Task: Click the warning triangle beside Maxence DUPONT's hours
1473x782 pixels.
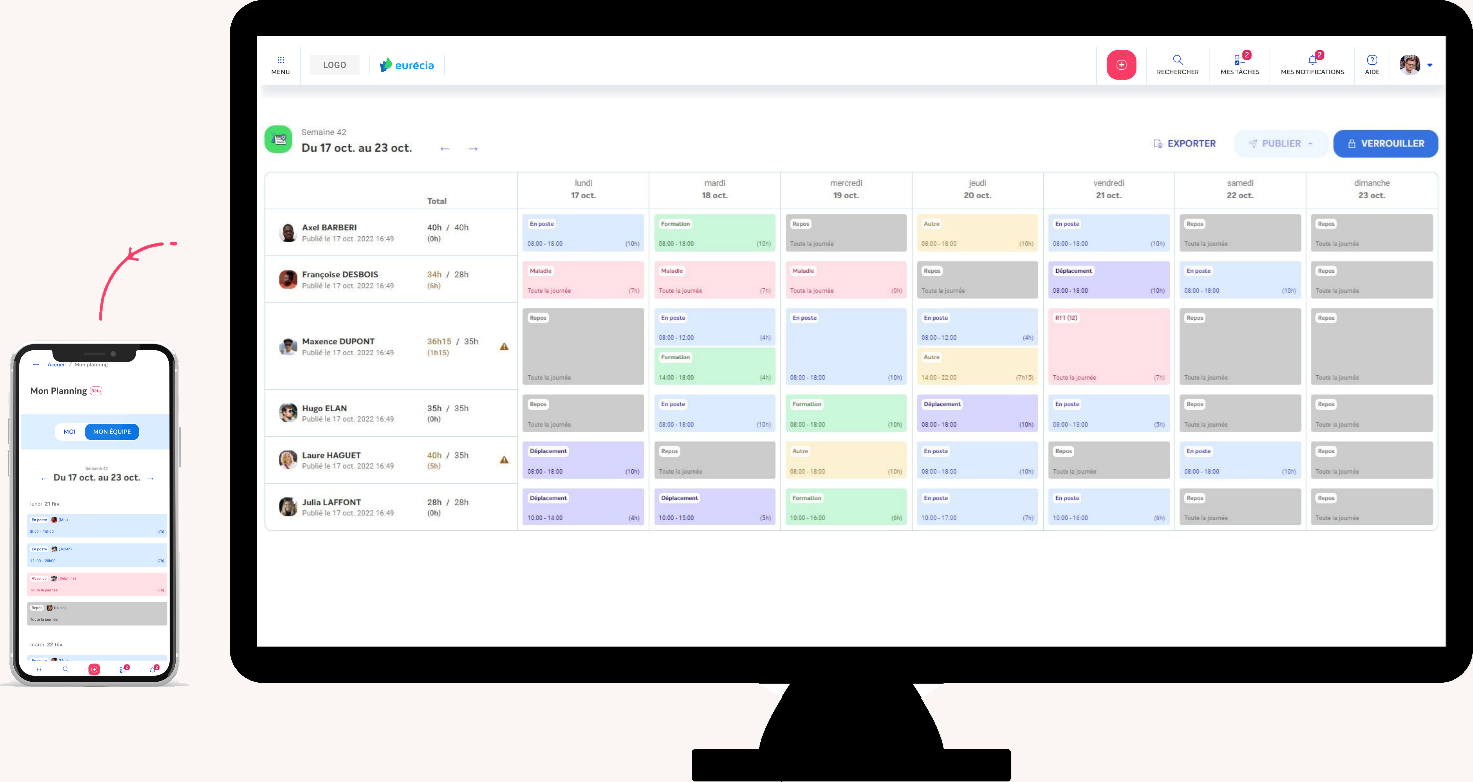Action: (x=504, y=346)
